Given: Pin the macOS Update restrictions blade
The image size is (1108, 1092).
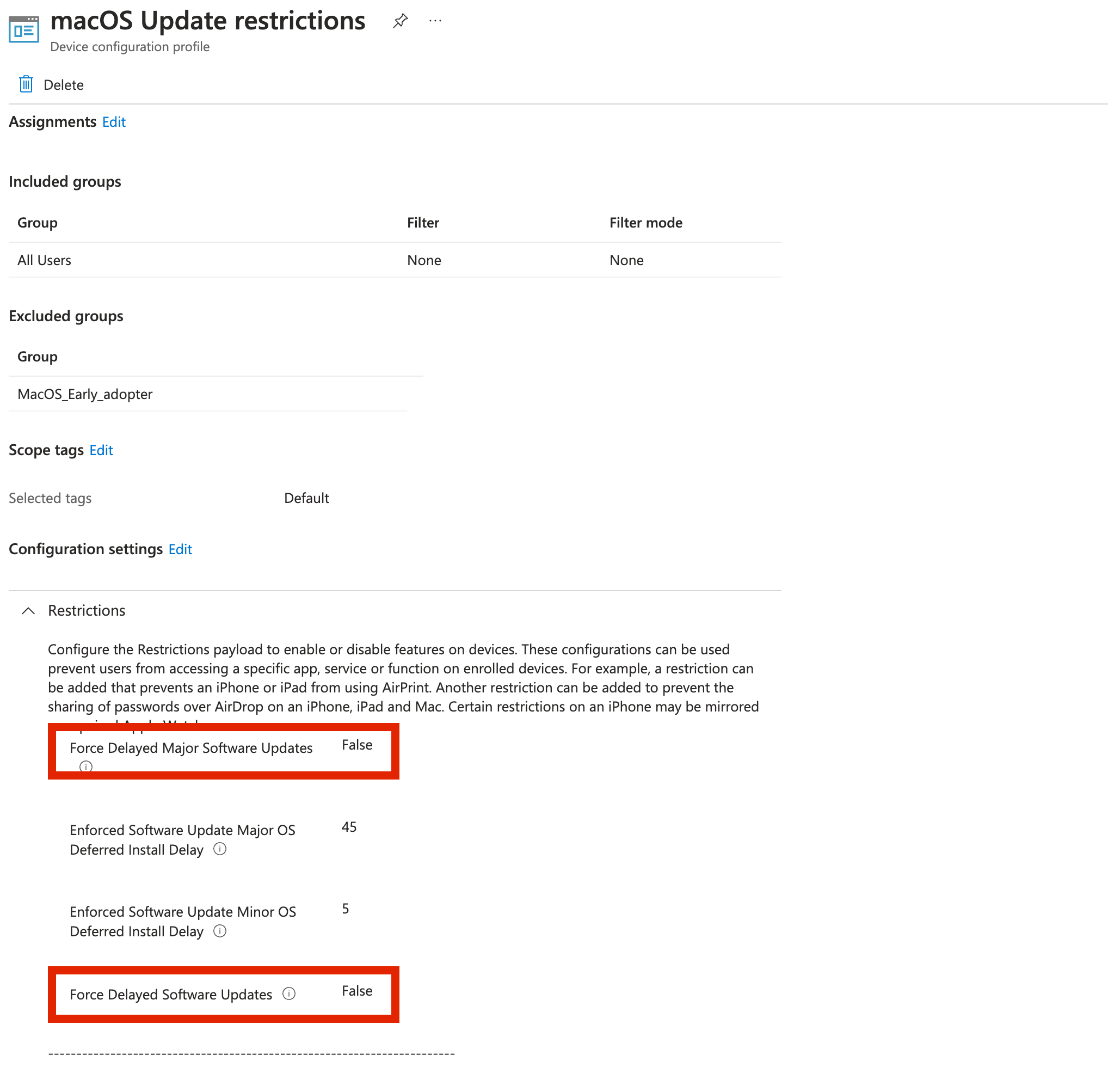Looking at the screenshot, I should pos(400,21).
